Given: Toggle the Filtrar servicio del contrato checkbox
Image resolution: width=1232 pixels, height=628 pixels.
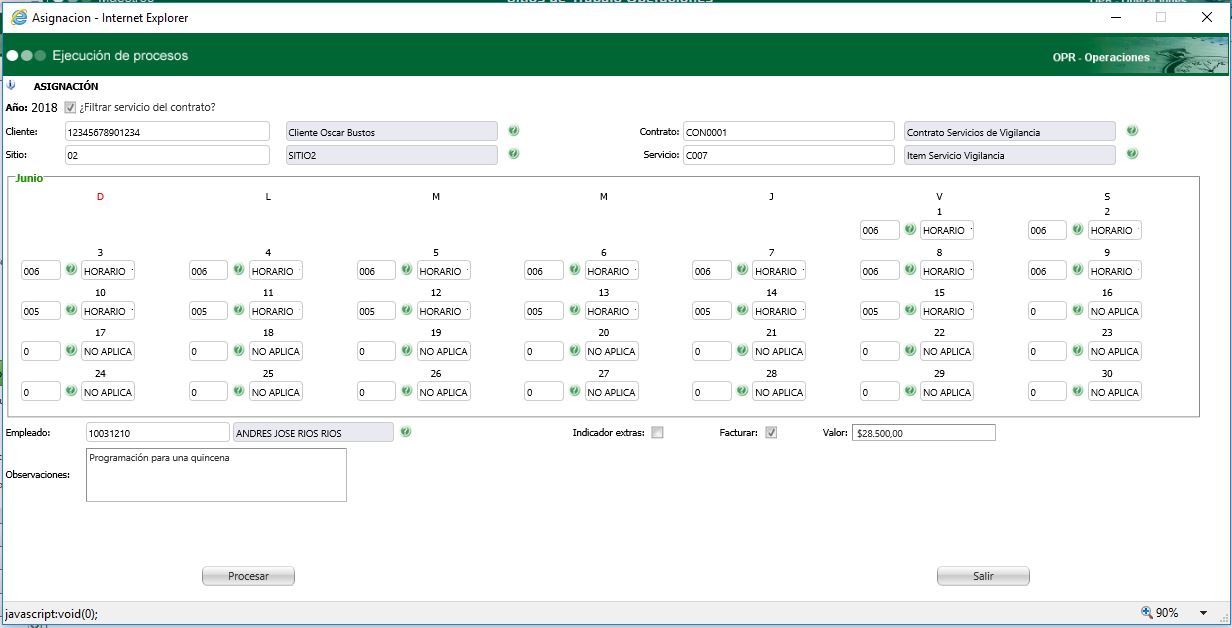Looking at the screenshot, I should (70, 107).
